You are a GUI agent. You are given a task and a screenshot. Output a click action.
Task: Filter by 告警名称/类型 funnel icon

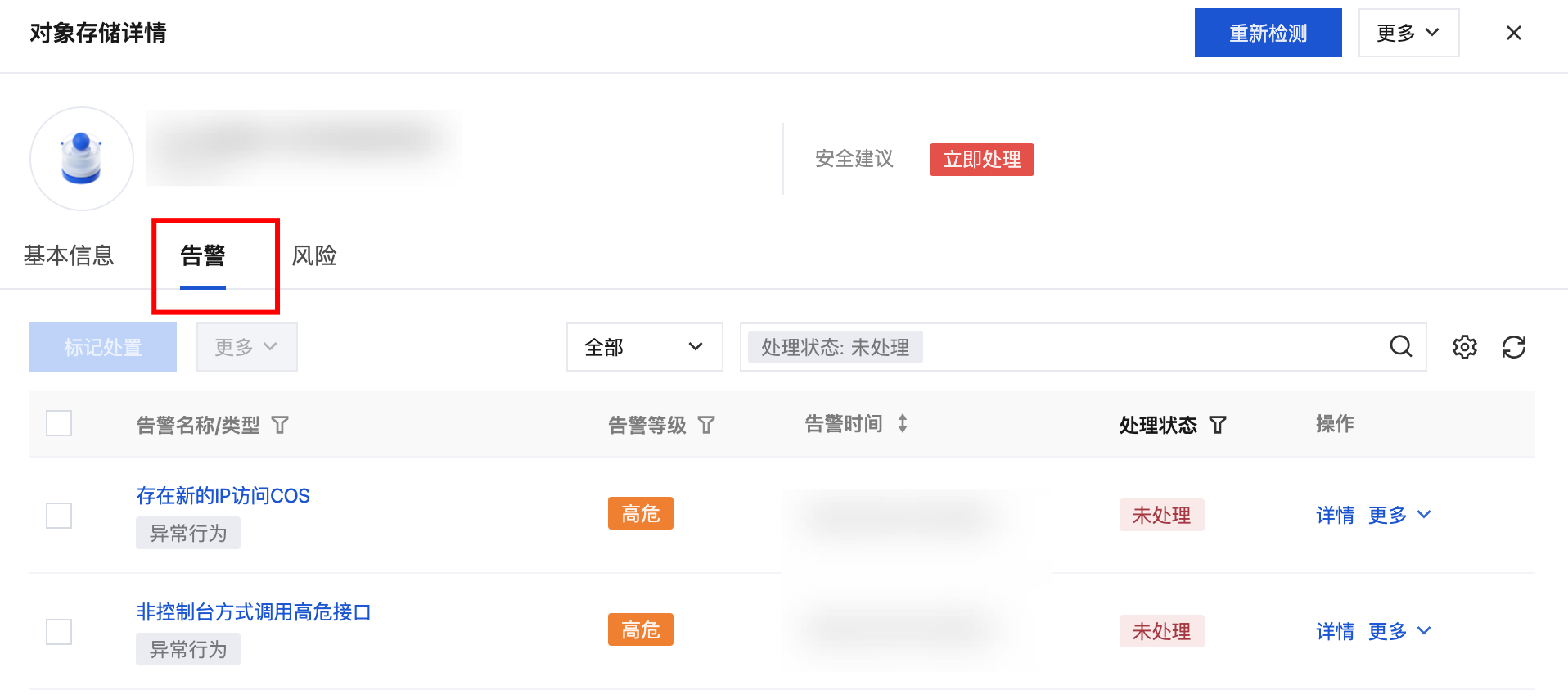coord(280,425)
